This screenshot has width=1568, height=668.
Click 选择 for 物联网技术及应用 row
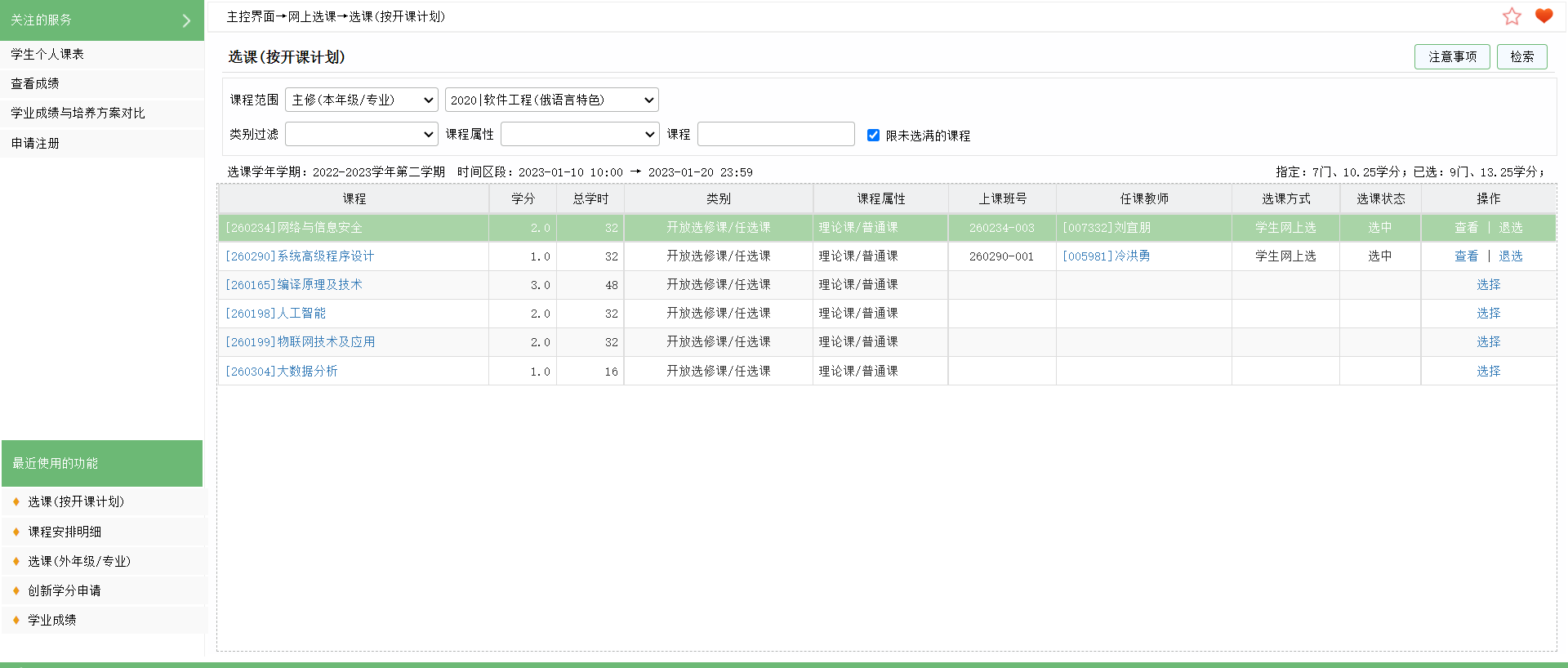[x=1489, y=342]
